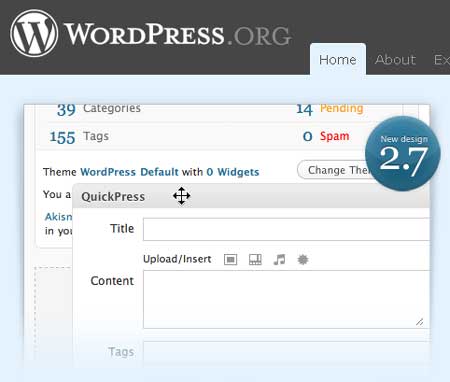Click the Content textarea resize grip

[x=420, y=322]
